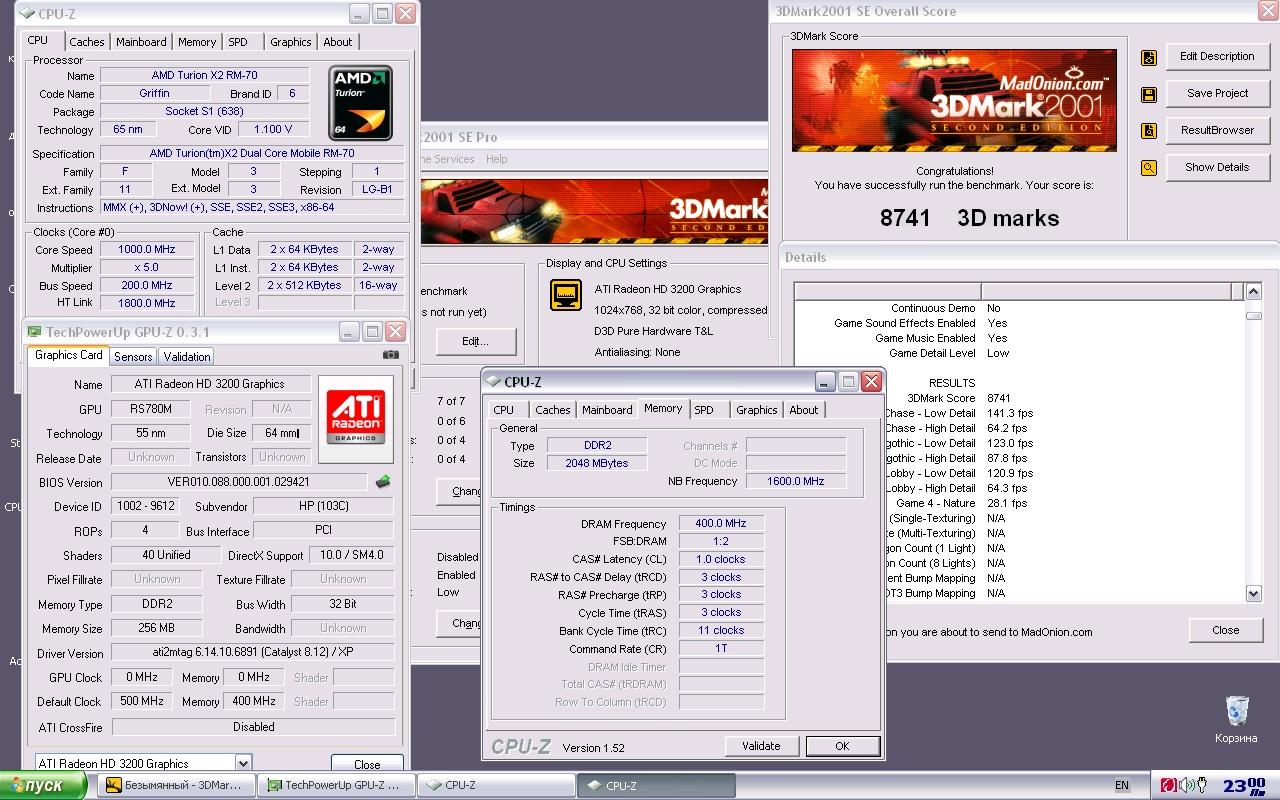1280x800 pixels.
Task: Open Graphics tab in CPU-Z Memory window
Action: [x=756, y=410]
